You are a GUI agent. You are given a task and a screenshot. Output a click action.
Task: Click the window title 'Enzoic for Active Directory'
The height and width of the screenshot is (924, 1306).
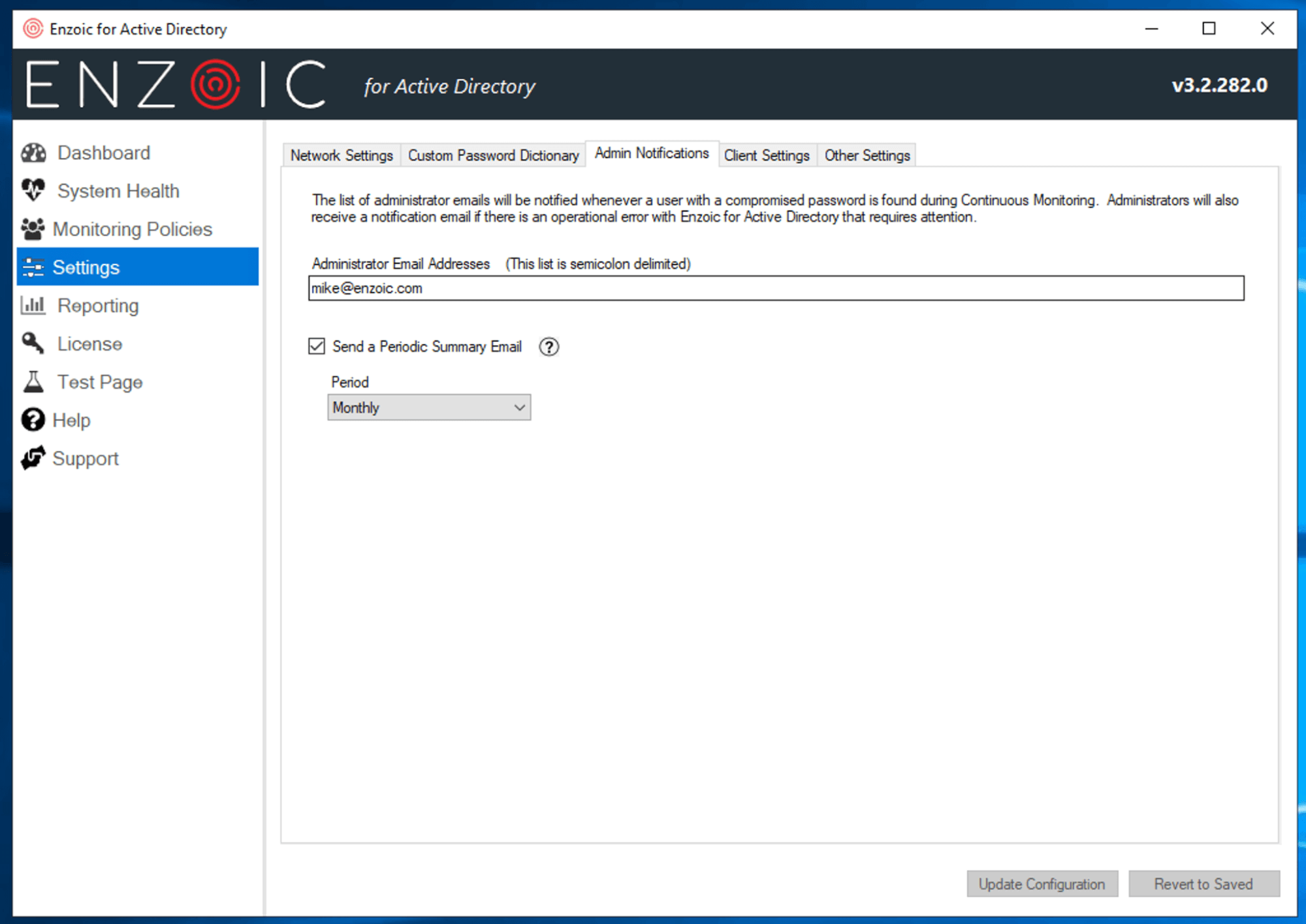[x=138, y=29]
